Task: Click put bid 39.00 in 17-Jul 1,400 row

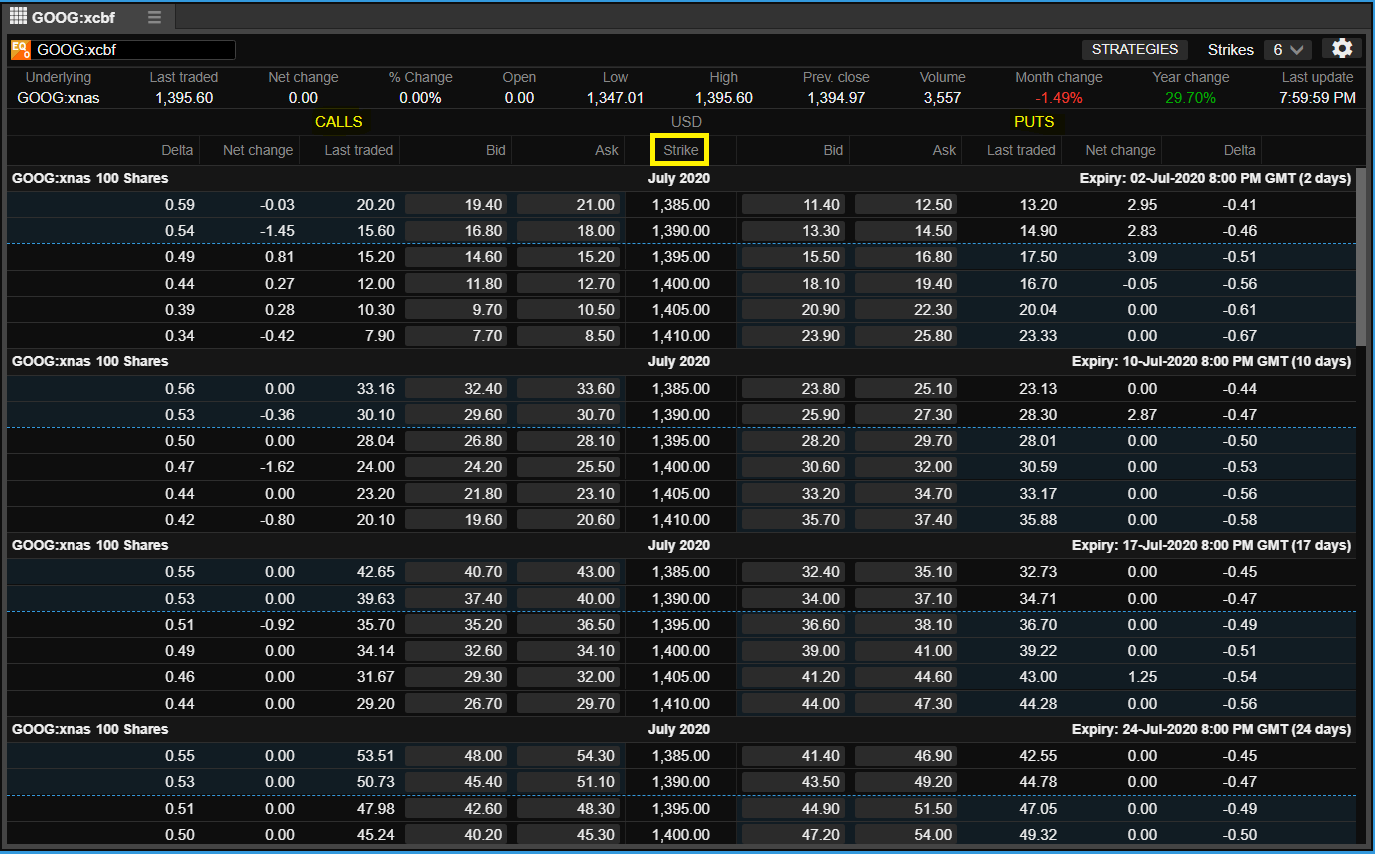Action: pyautogui.click(x=793, y=651)
